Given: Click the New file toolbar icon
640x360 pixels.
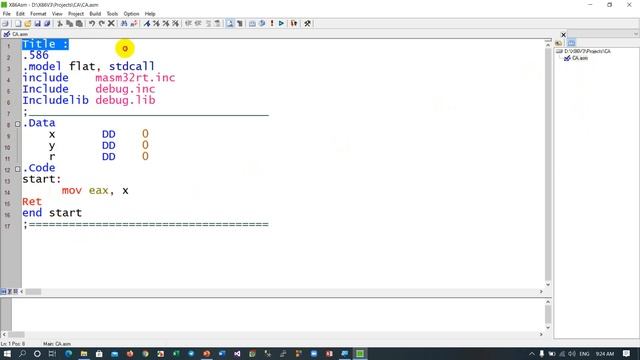Looking at the screenshot, I should pyautogui.click(x=18, y=24).
